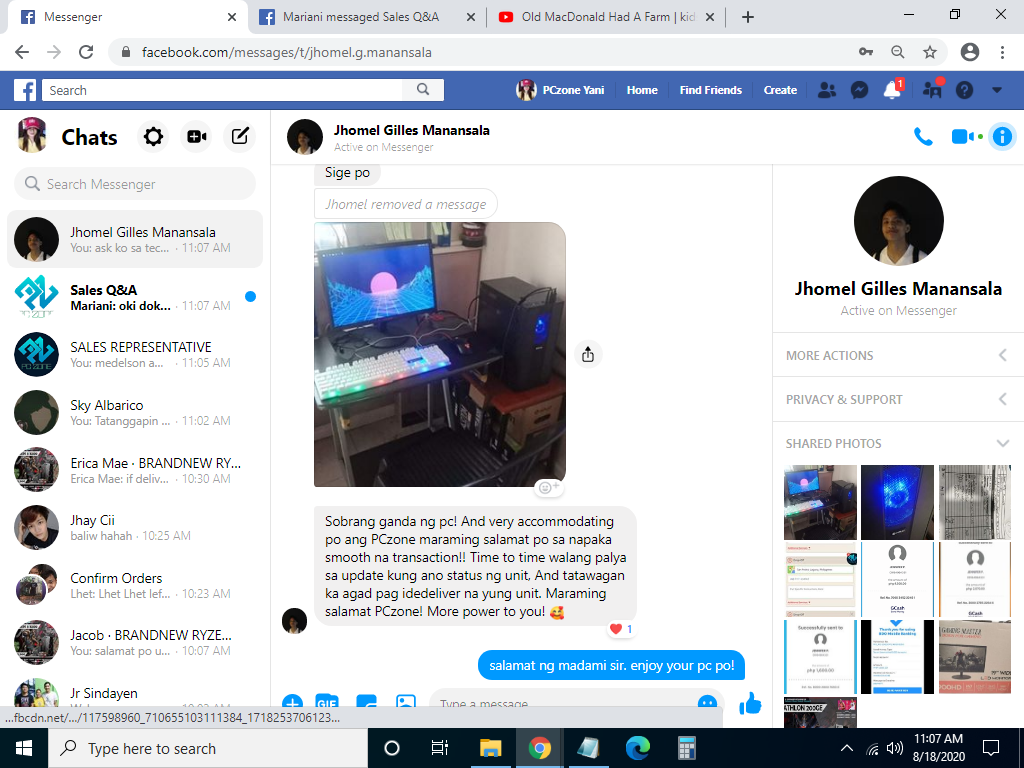Share the PC setup photo

point(588,354)
